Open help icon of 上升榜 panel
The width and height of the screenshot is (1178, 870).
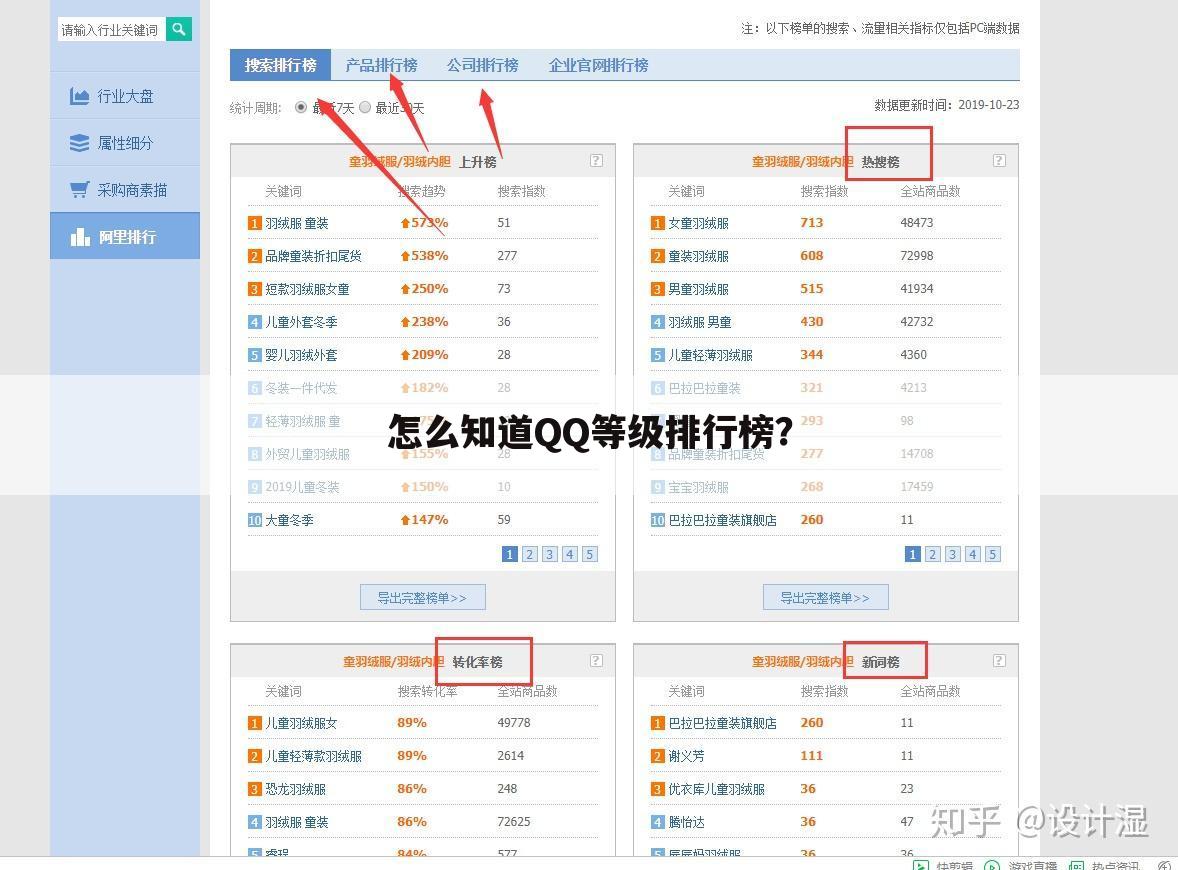(x=596, y=160)
